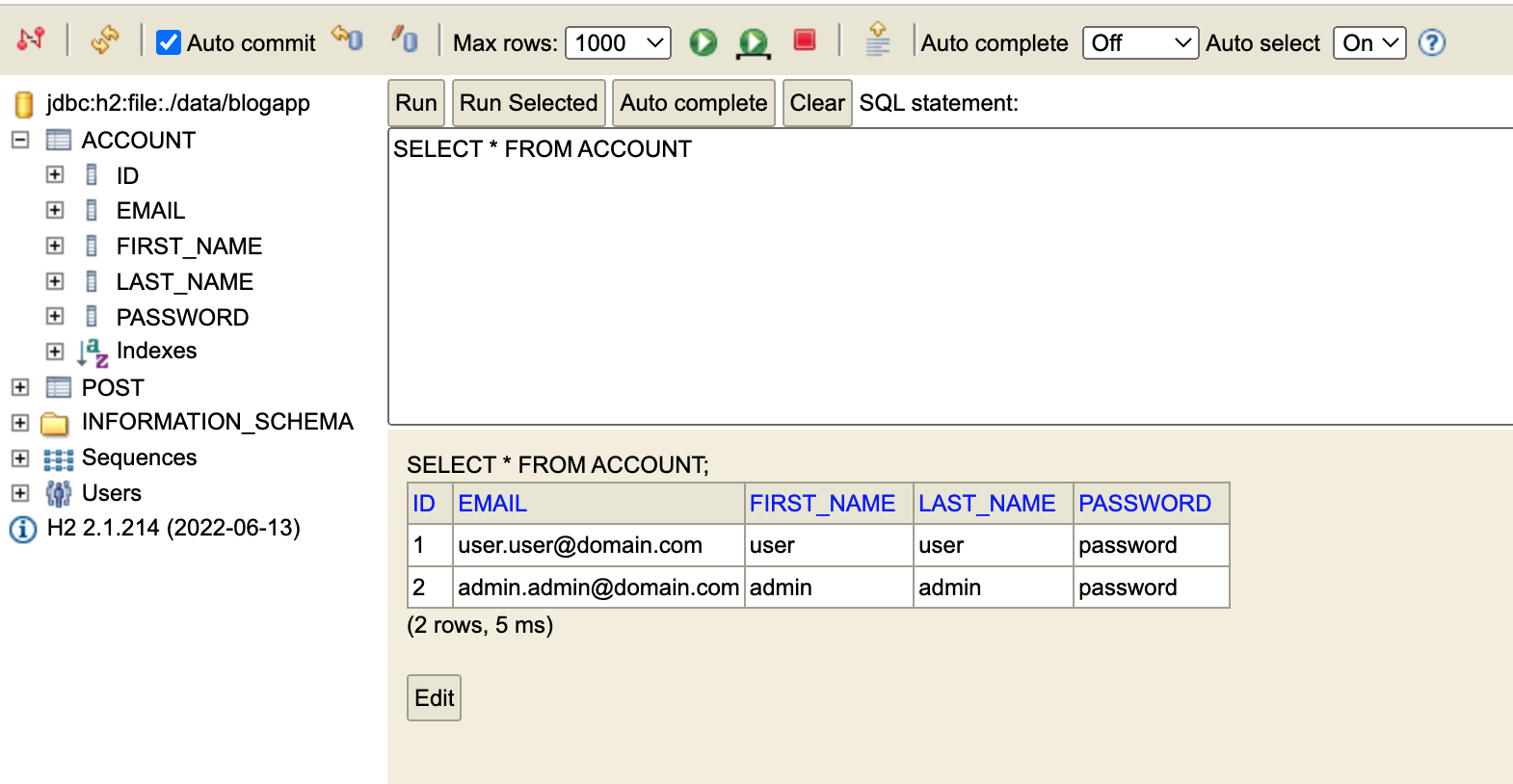Click the EMAIL column icon in tree

pos(92,210)
